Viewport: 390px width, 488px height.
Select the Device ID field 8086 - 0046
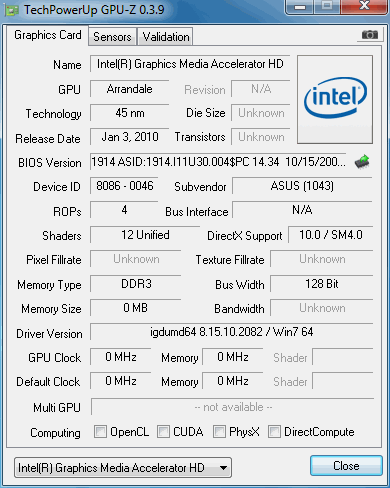point(124,186)
